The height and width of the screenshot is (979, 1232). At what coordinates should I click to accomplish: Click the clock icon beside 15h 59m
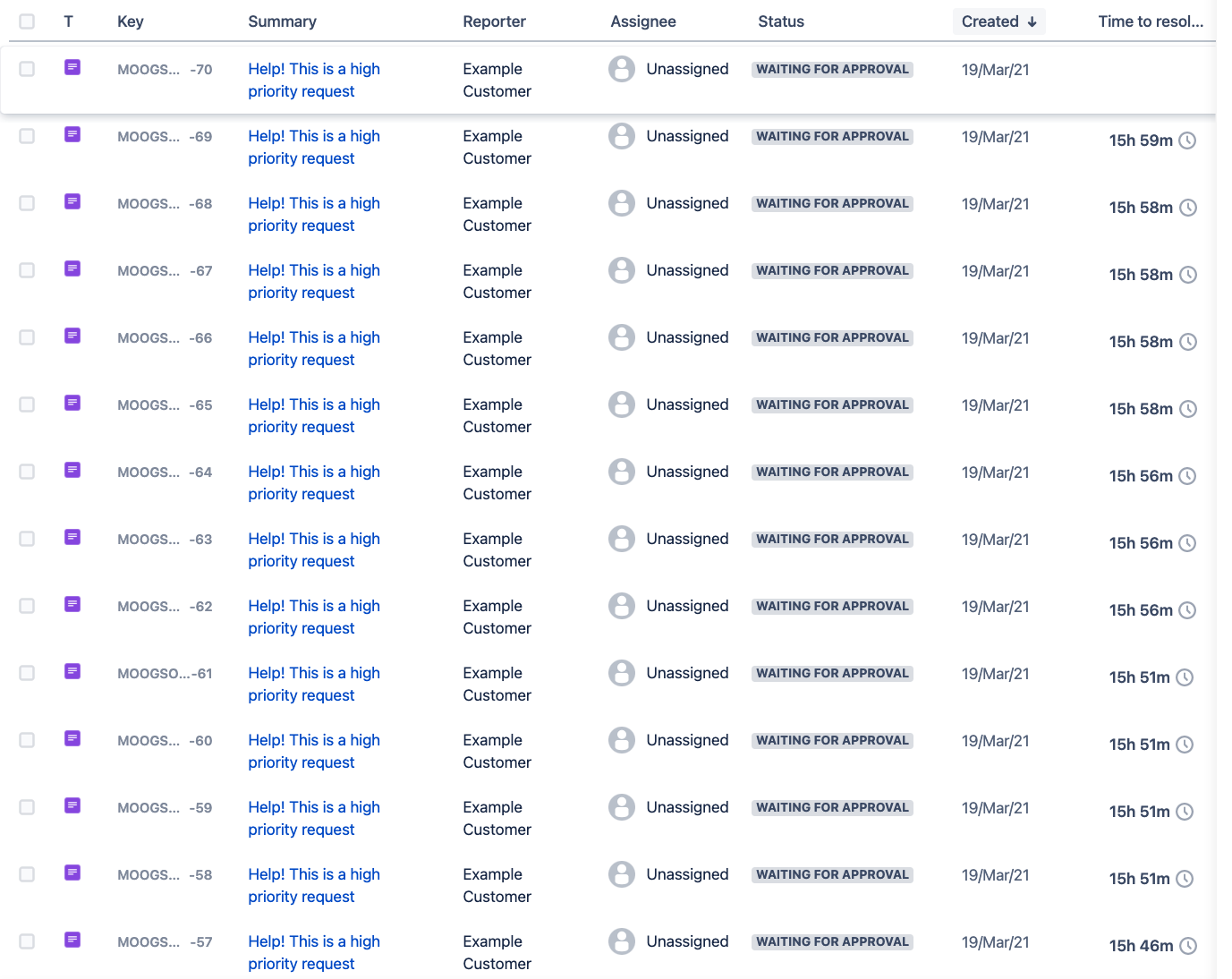(x=1187, y=140)
